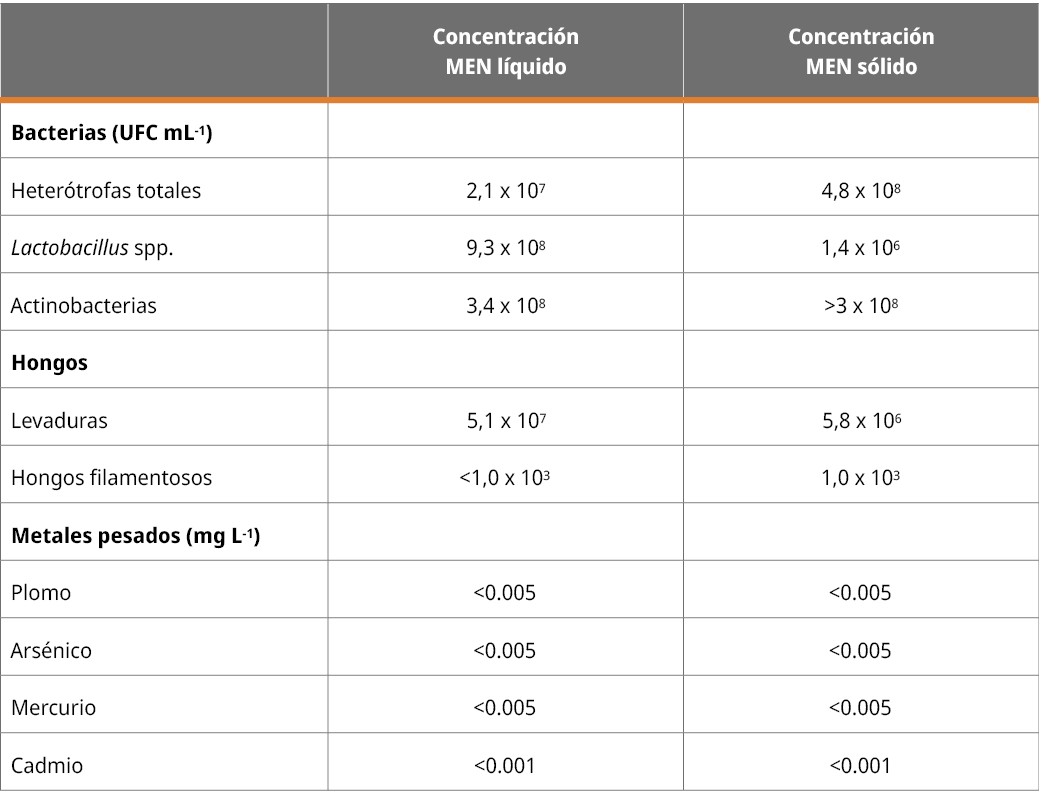Select the Heterótrofas totales row label
Viewport: 1039px width, 804px height.
tap(106, 191)
